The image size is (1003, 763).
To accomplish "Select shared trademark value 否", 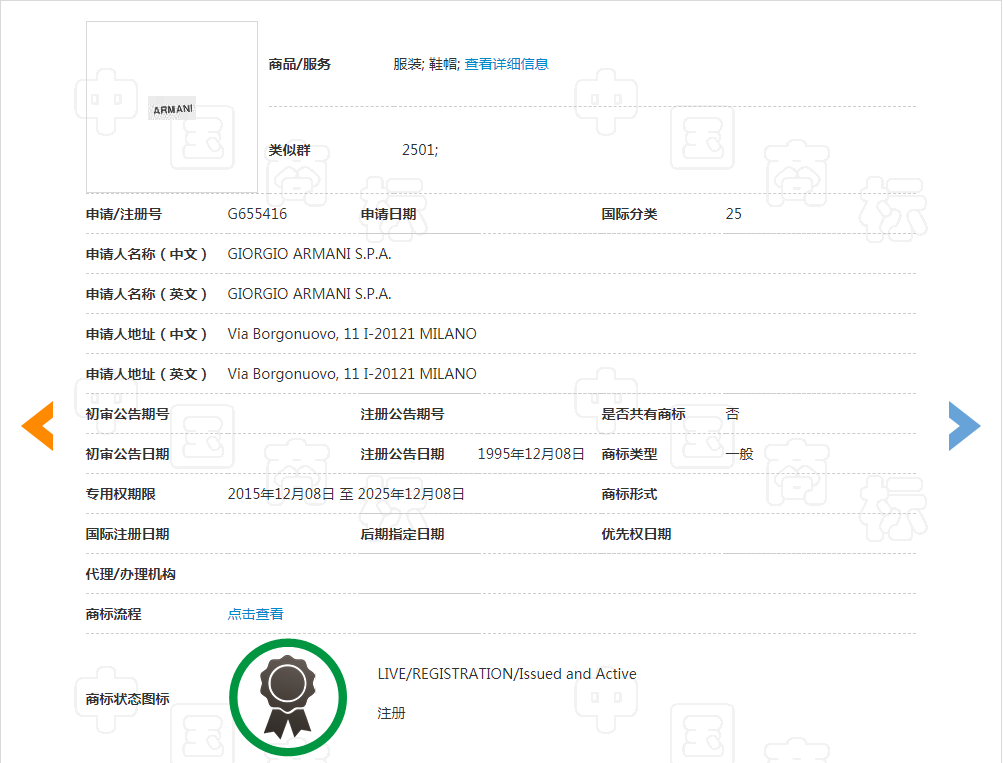I will point(732,414).
